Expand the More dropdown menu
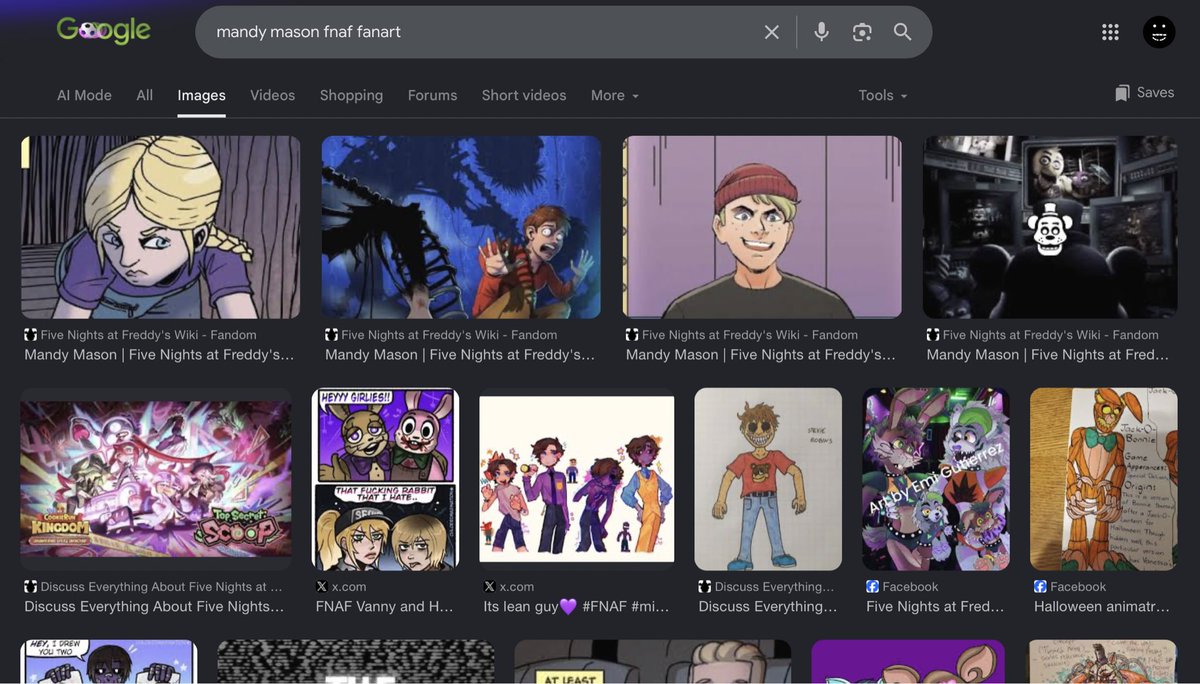 tap(614, 95)
